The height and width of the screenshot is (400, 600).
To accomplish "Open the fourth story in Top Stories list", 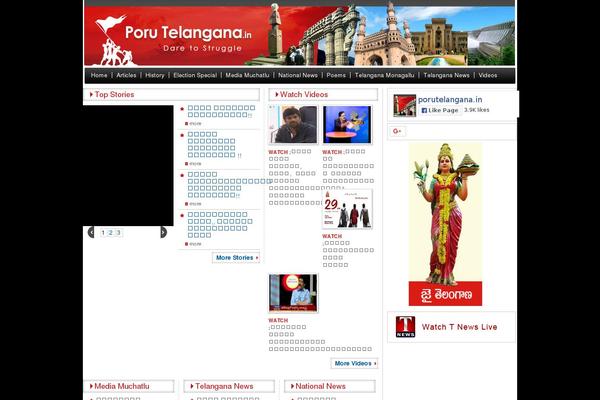I will 220,225.
